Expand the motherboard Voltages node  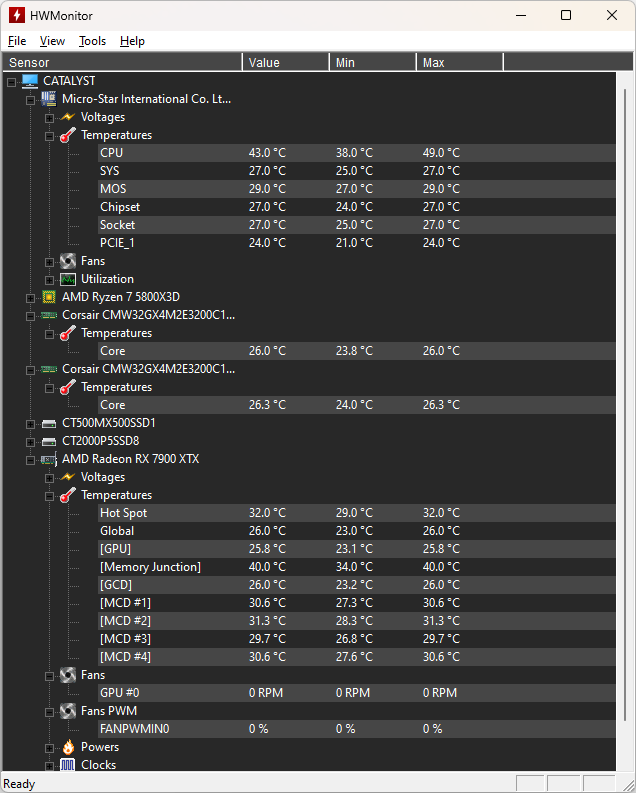point(50,118)
